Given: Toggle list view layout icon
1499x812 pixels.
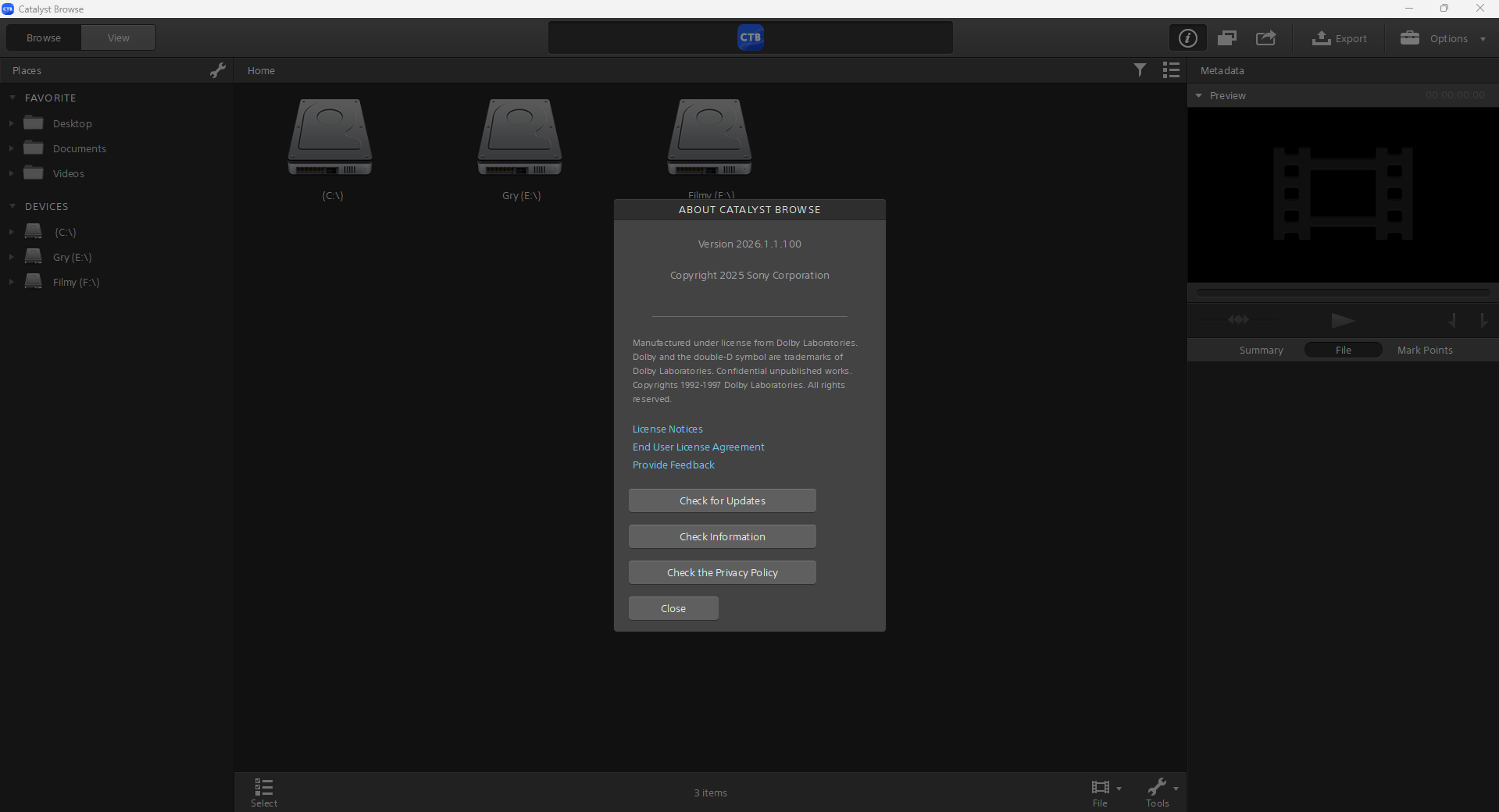Looking at the screenshot, I should click(1171, 70).
